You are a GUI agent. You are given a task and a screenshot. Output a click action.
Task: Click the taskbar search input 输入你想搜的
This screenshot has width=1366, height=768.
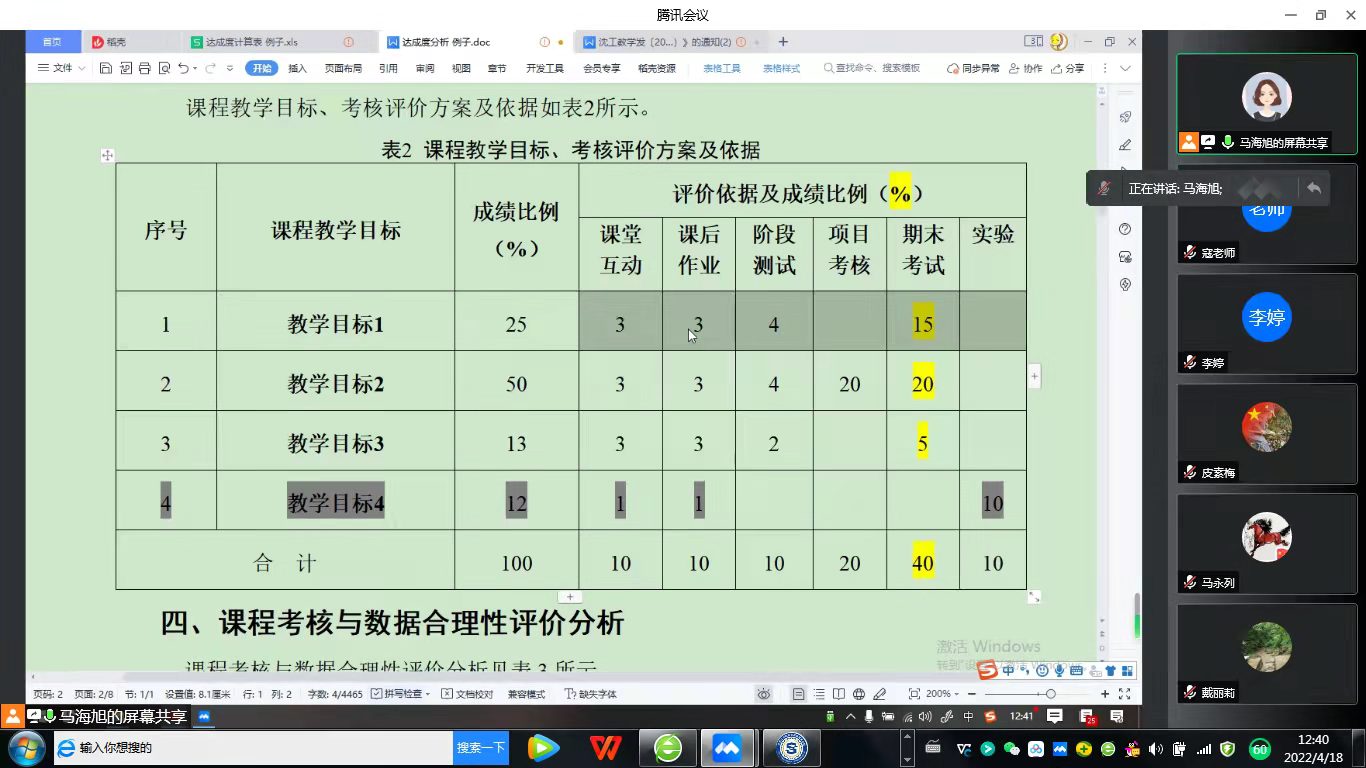click(x=253, y=748)
